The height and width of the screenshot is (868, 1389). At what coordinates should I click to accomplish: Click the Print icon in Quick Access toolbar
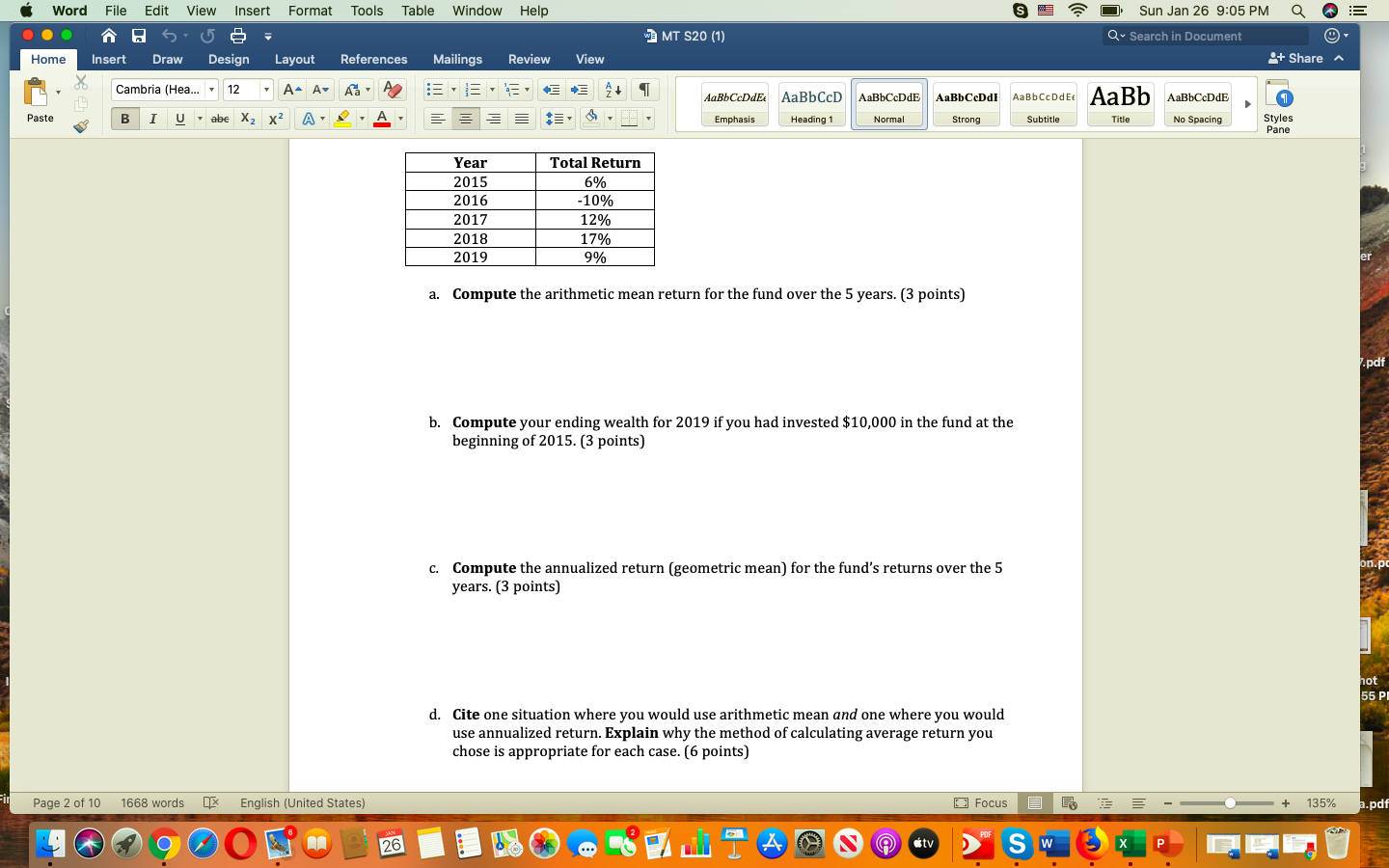[x=237, y=36]
